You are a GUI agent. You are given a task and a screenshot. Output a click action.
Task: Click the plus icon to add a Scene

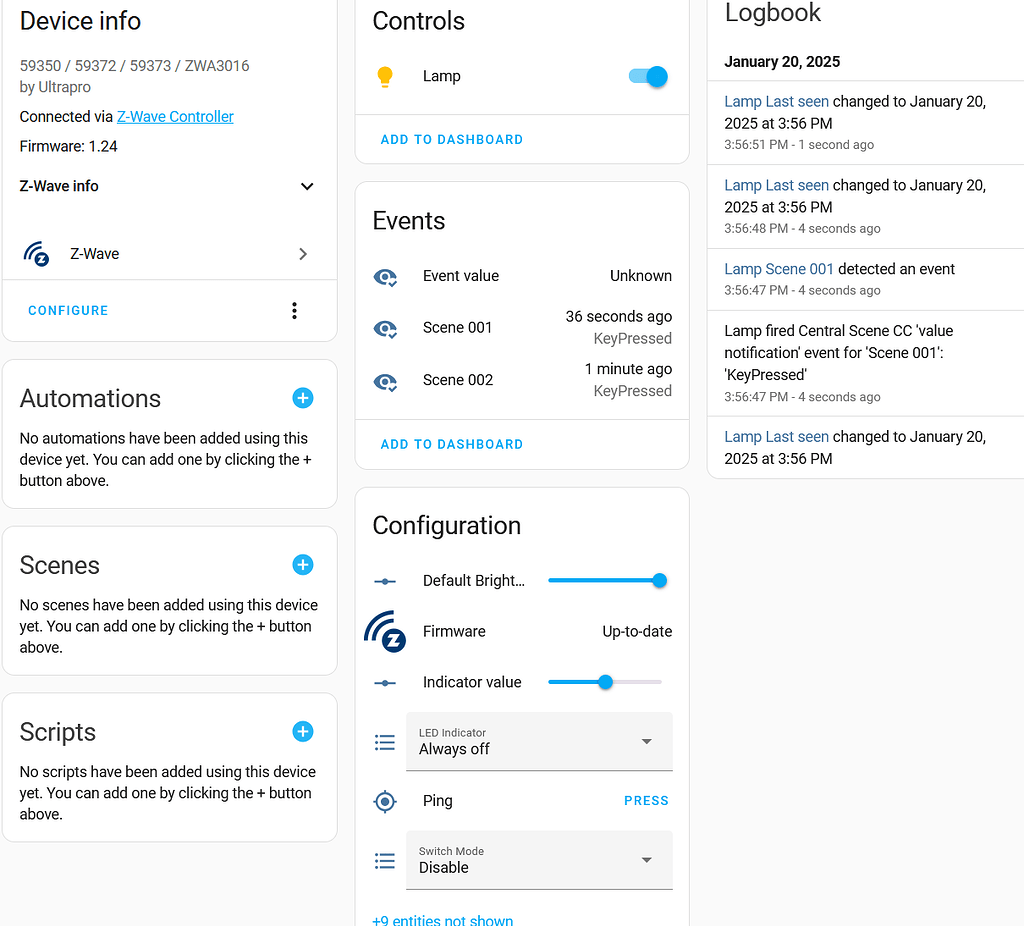[302, 565]
